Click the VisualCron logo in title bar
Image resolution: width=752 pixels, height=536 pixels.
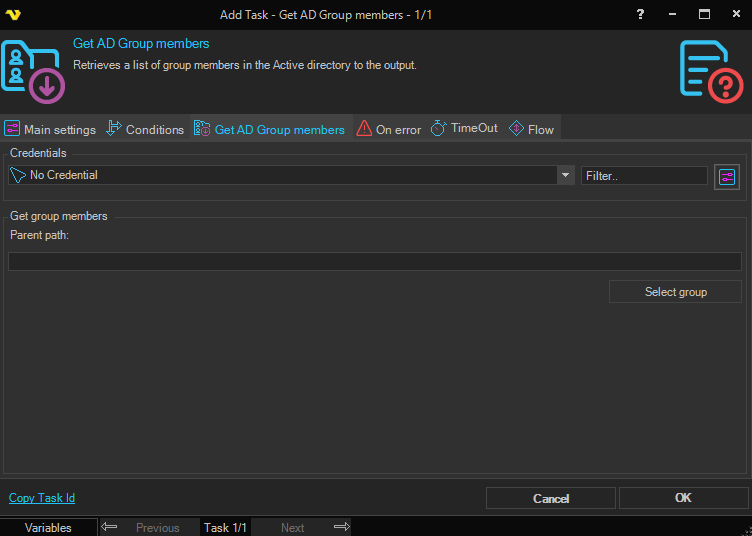[14, 15]
